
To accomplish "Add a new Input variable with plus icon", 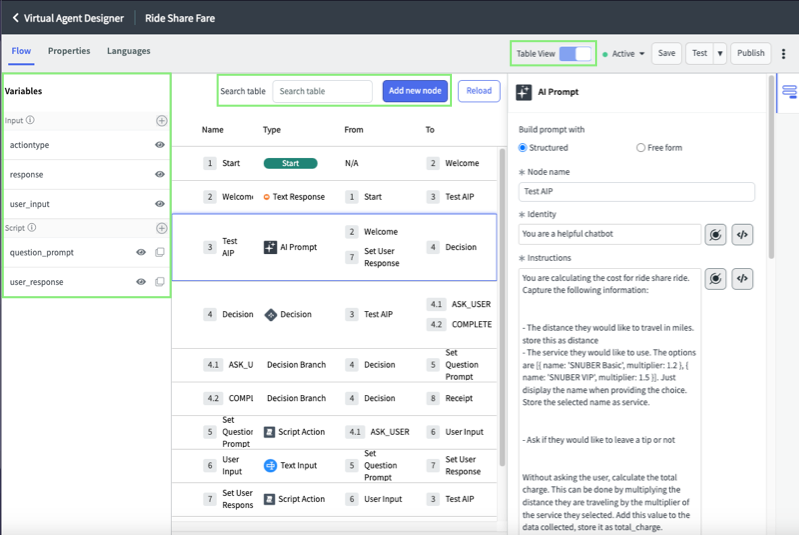I will click(162, 121).
